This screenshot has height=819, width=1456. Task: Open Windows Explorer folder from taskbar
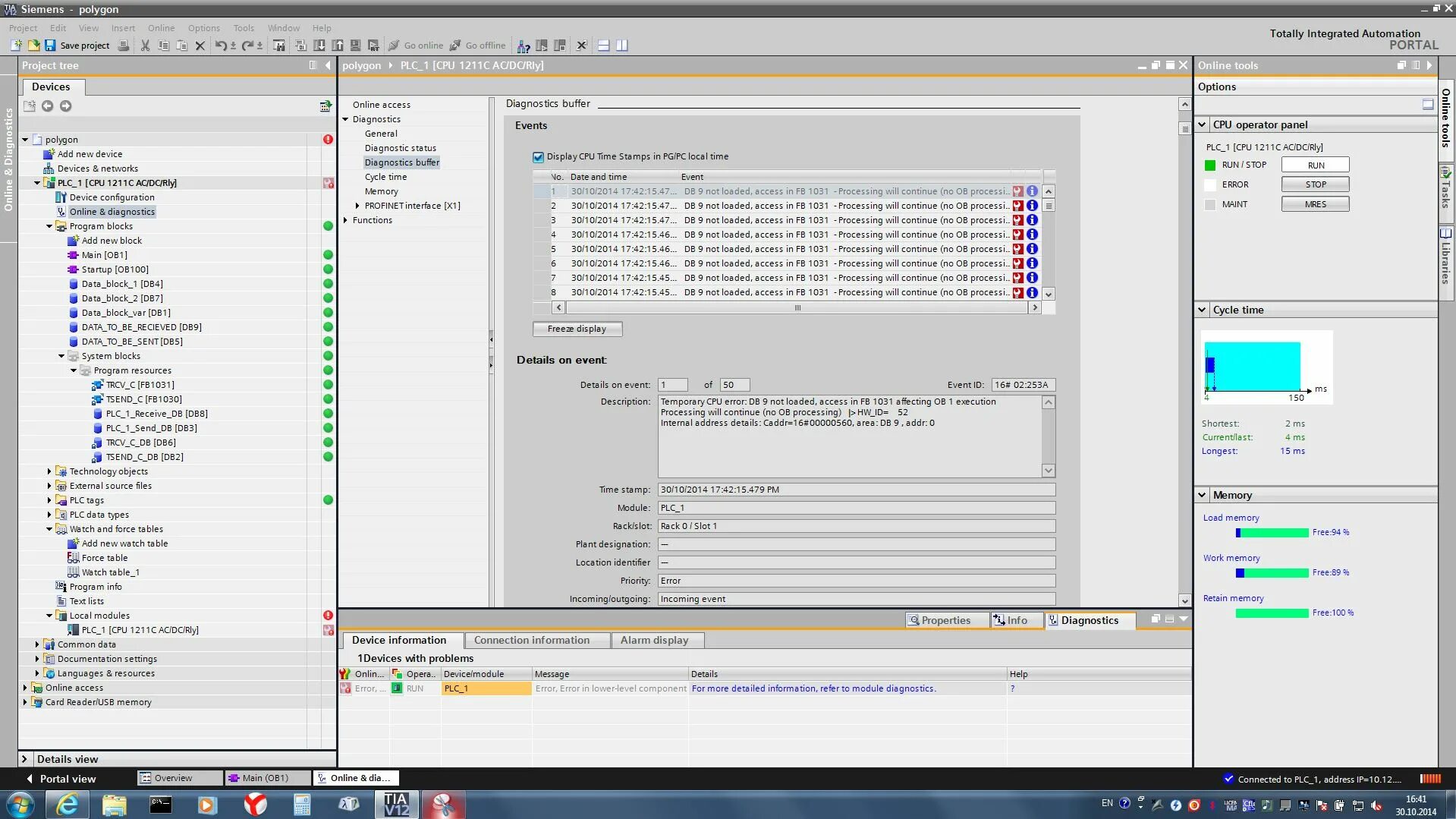(x=114, y=805)
